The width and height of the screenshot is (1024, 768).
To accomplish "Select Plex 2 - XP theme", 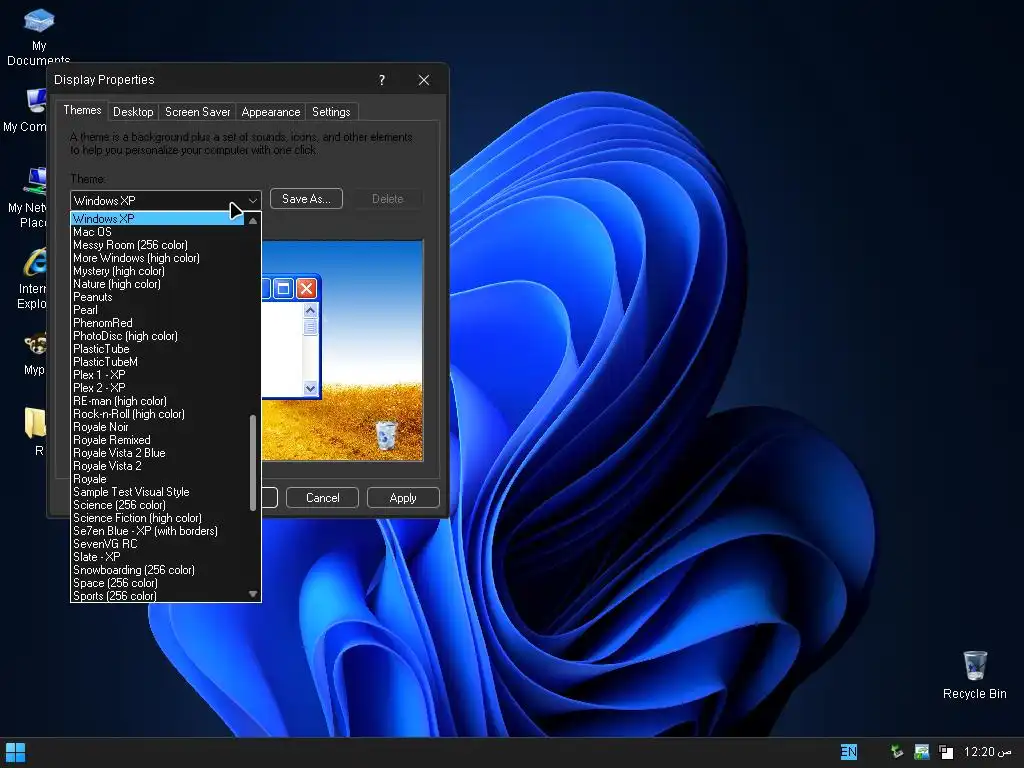I will [157, 388].
